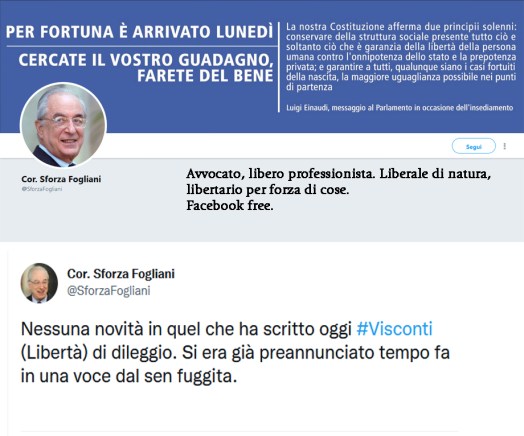Open the #Visconti hashtag link
The width and height of the screenshot is (524, 436).
click(x=394, y=329)
